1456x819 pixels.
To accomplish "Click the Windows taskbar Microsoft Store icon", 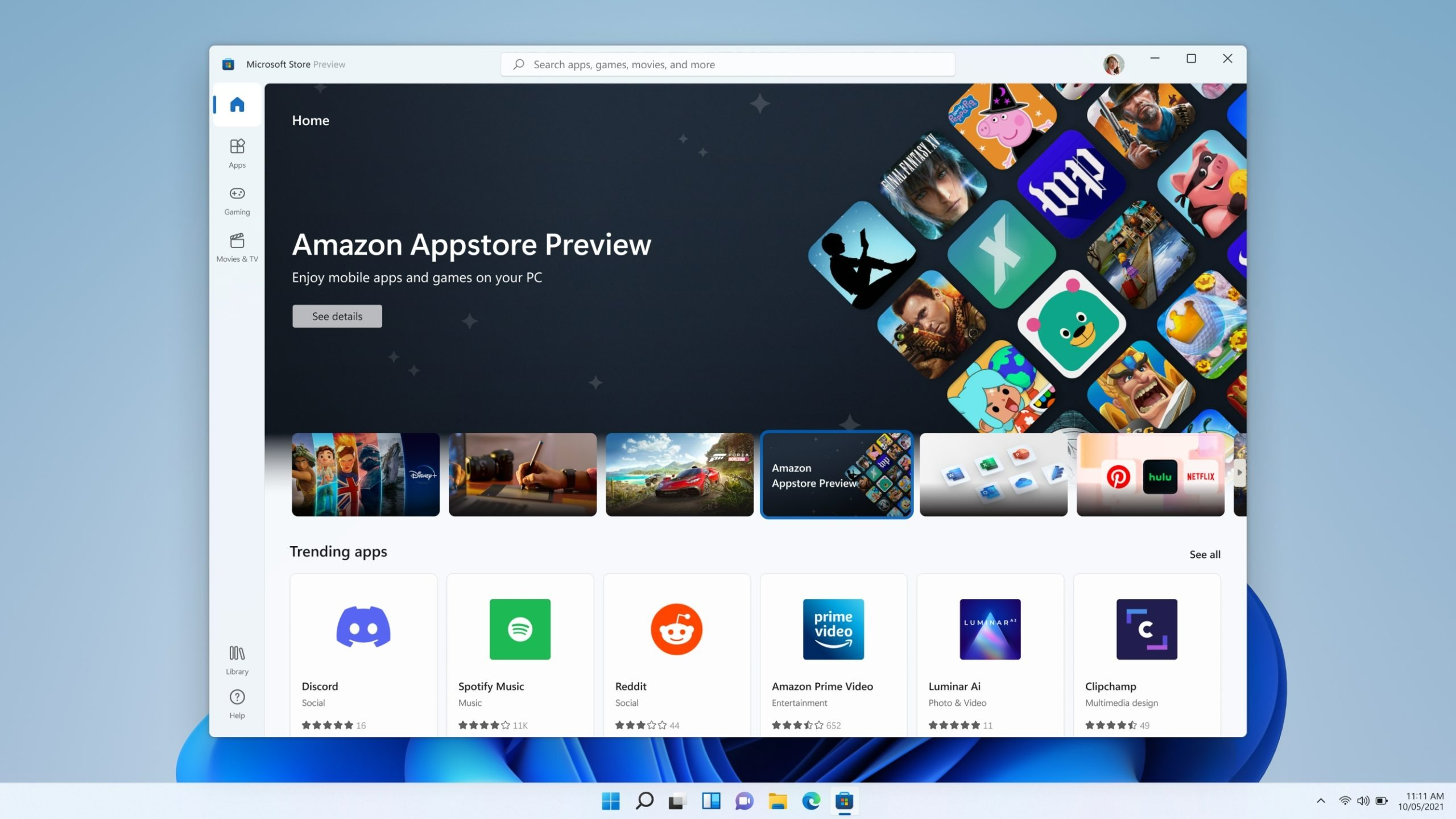I will pos(845,801).
